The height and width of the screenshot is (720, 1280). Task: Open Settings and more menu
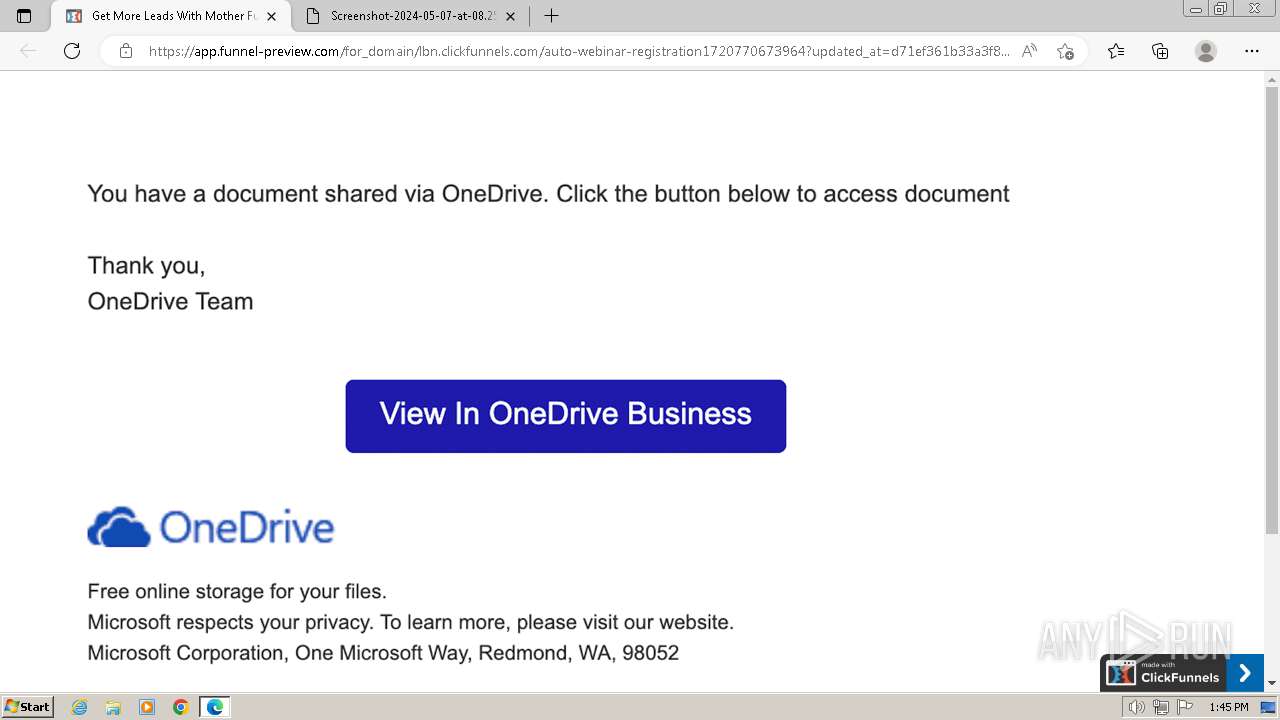click(1252, 51)
